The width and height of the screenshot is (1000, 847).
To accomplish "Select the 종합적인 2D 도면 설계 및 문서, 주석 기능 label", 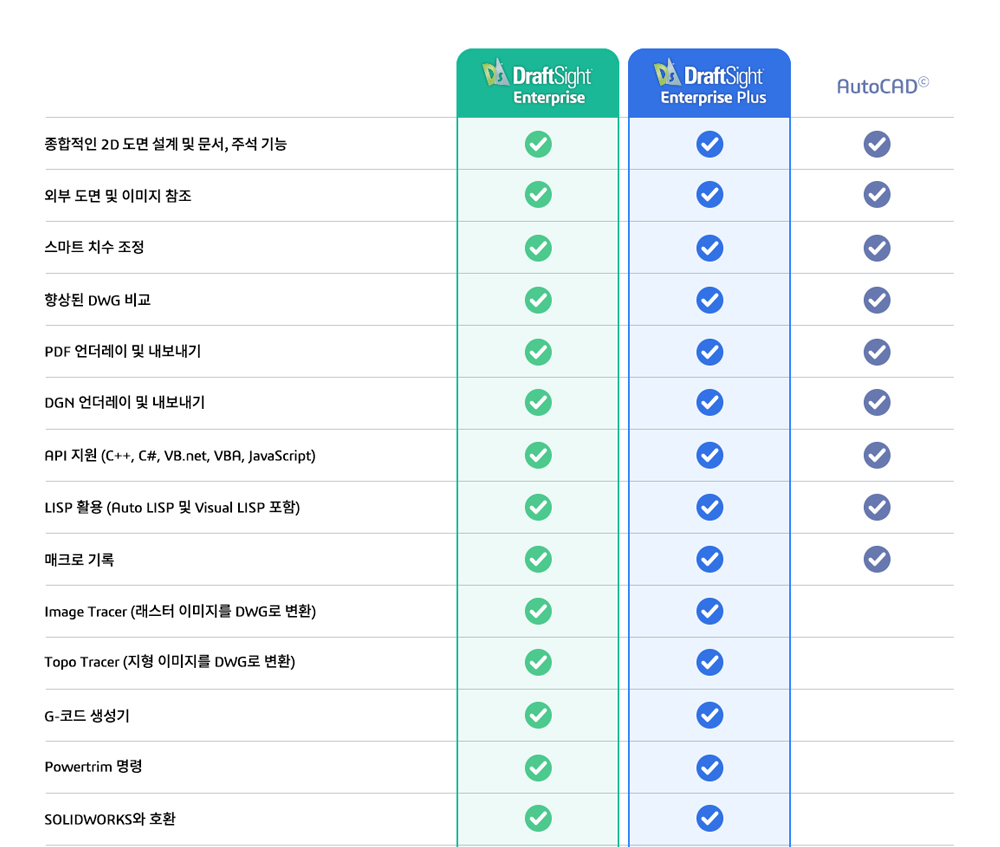I will click(x=166, y=144).
